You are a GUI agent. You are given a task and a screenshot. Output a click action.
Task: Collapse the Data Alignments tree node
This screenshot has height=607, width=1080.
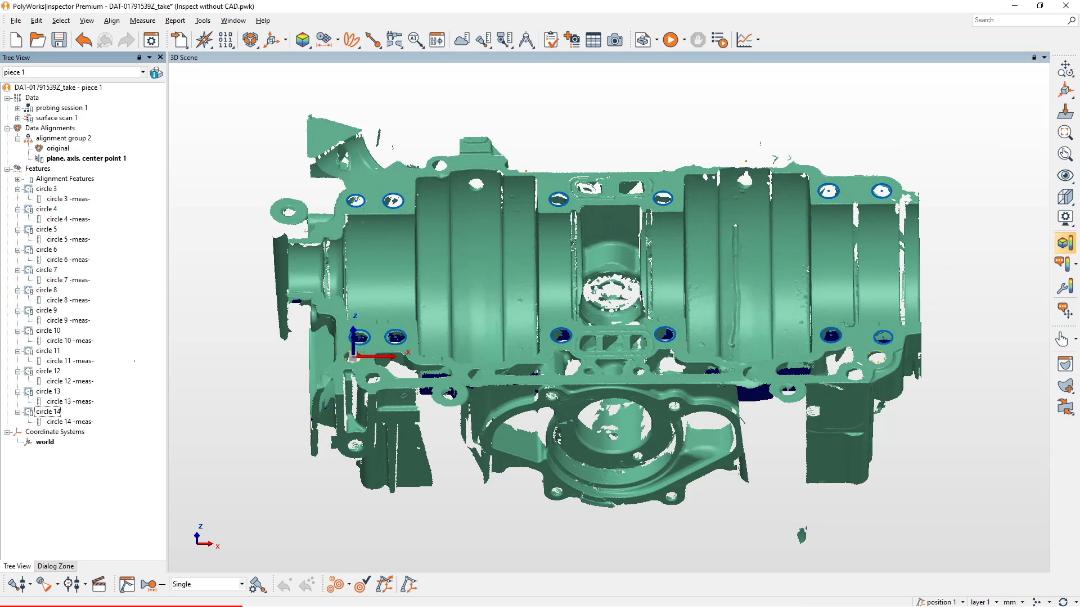(8, 128)
